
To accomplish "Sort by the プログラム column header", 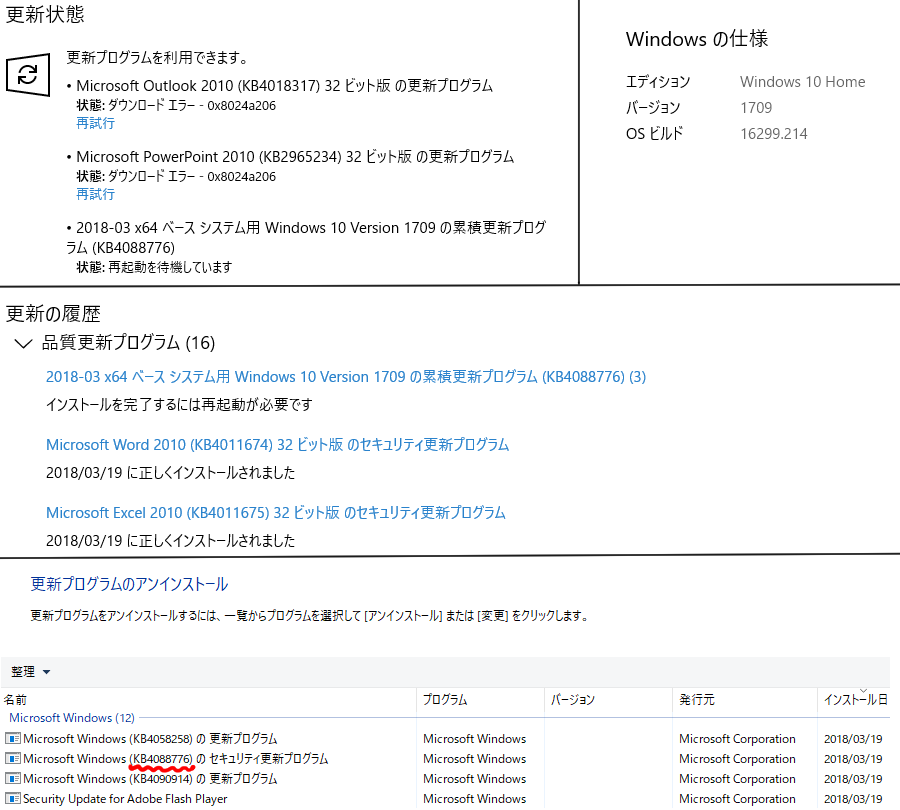I will coord(445,700).
